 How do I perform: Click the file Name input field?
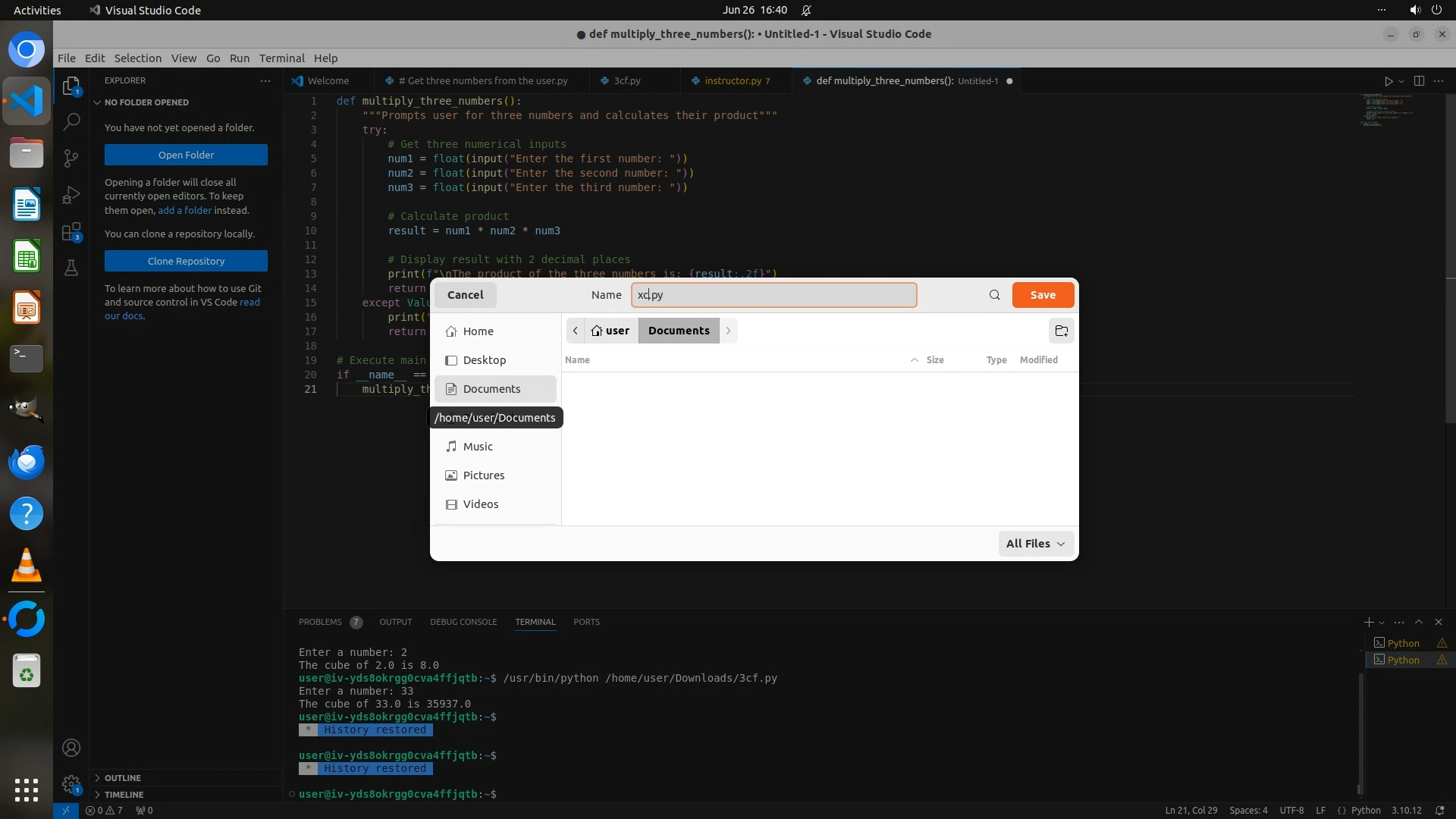773,295
